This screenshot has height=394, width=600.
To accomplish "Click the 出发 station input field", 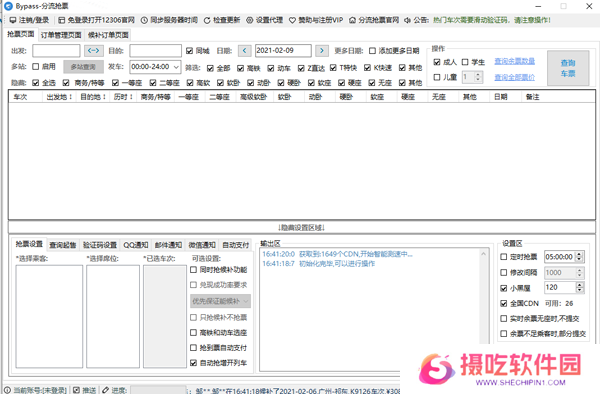I will pyautogui.click(x=56, y=50).
